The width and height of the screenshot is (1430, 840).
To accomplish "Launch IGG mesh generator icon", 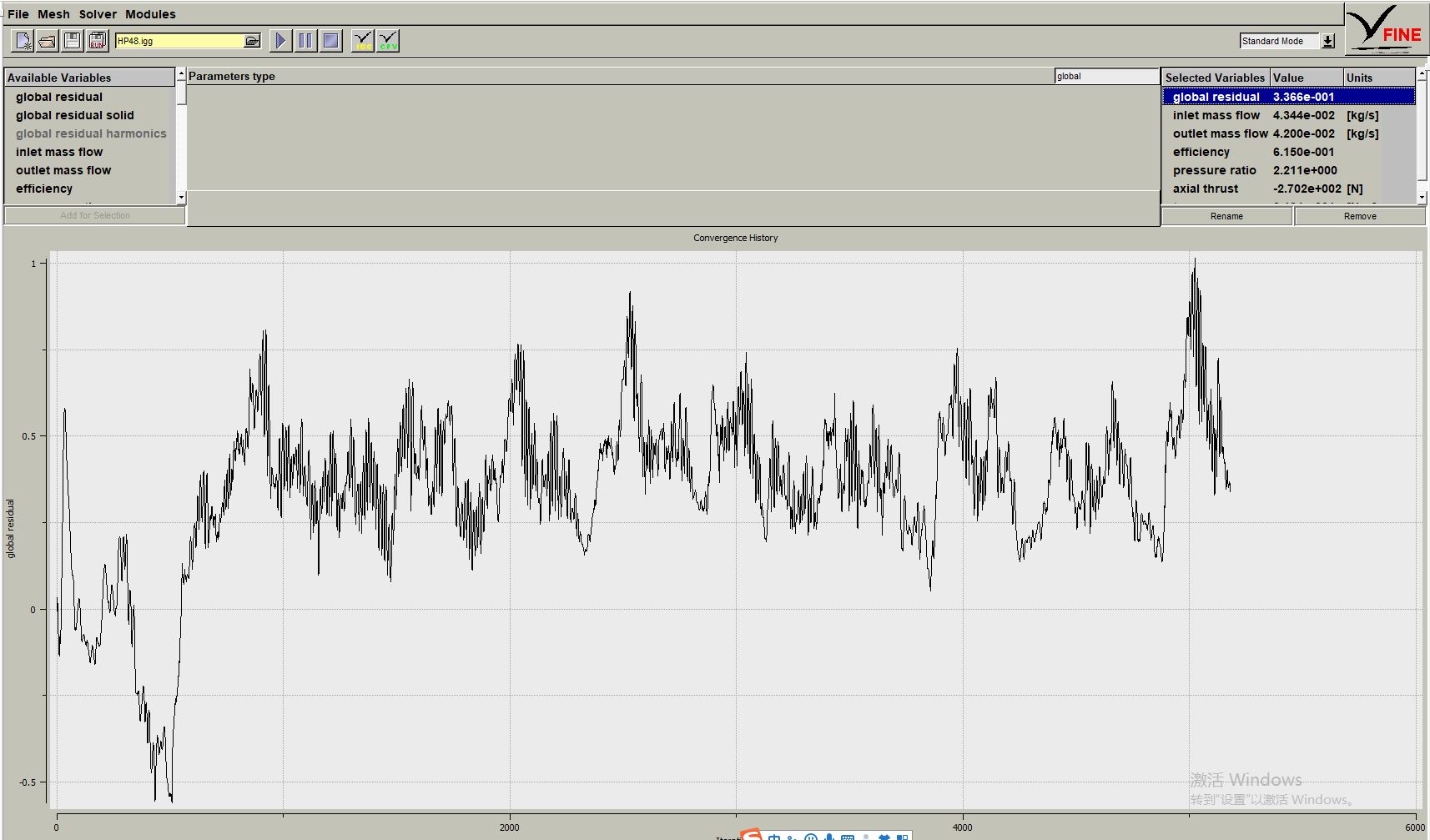I will click(363, 41).
